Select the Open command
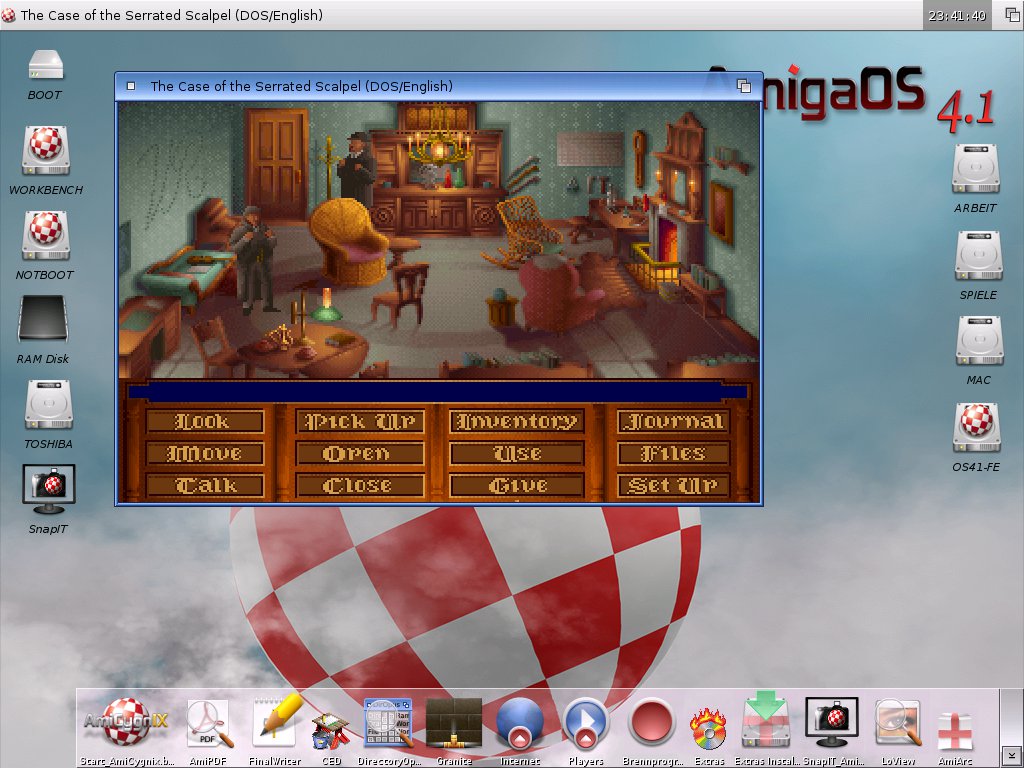The height and width of the screenshot is (768, 1024). 360,453
